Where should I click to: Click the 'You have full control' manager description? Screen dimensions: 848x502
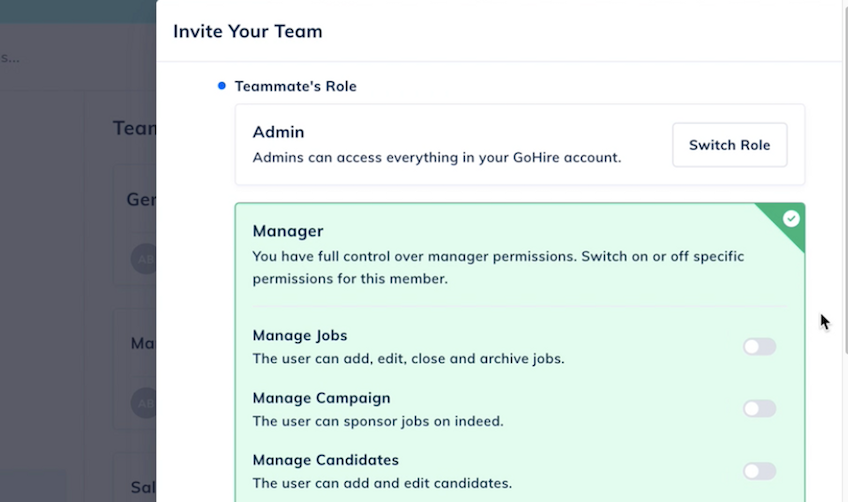coord(498,267)
